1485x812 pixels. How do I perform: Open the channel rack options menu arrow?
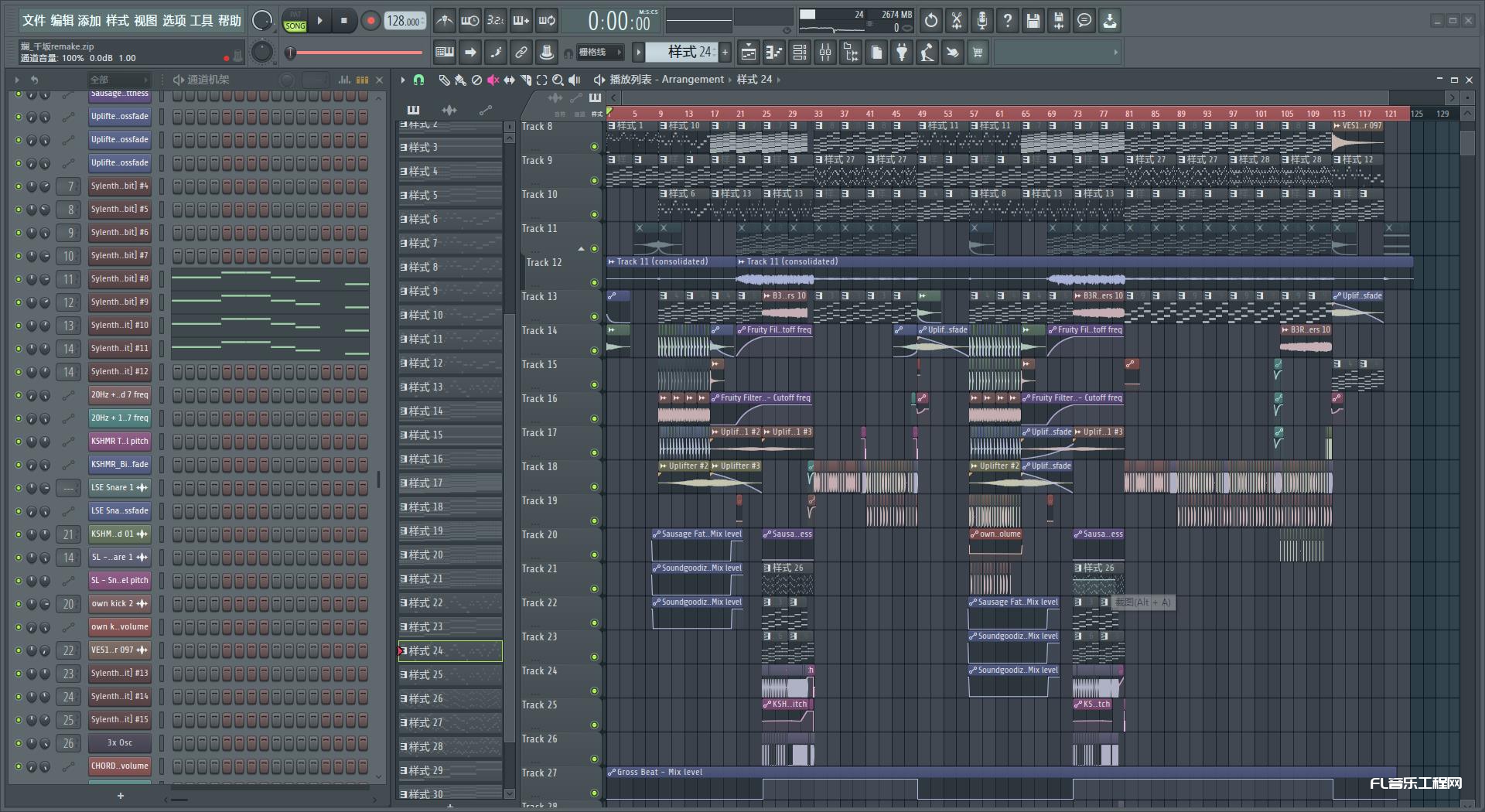[x=17, y=80]
